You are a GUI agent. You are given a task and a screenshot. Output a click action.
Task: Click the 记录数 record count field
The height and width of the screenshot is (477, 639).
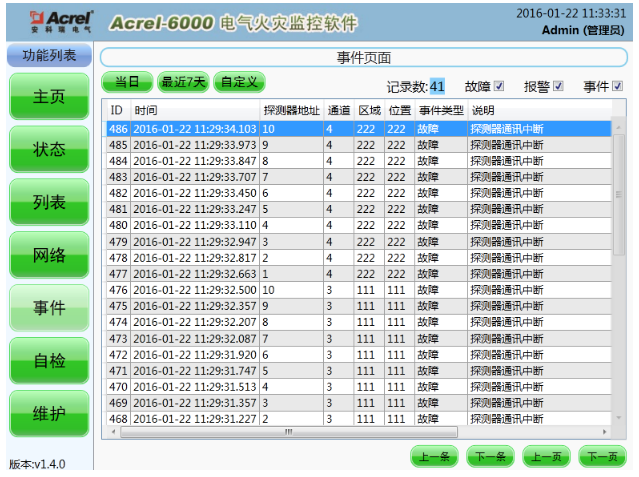pos(438,87)
